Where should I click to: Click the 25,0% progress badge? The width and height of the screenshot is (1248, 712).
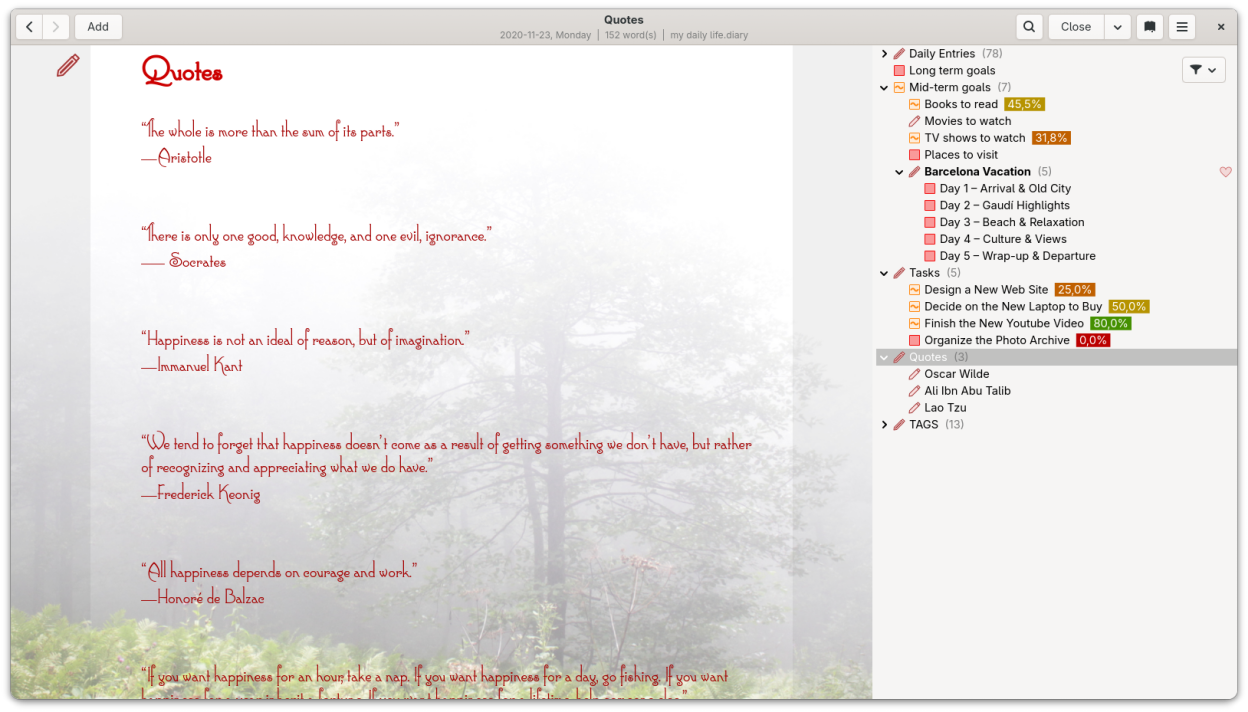click(1075, 290)
